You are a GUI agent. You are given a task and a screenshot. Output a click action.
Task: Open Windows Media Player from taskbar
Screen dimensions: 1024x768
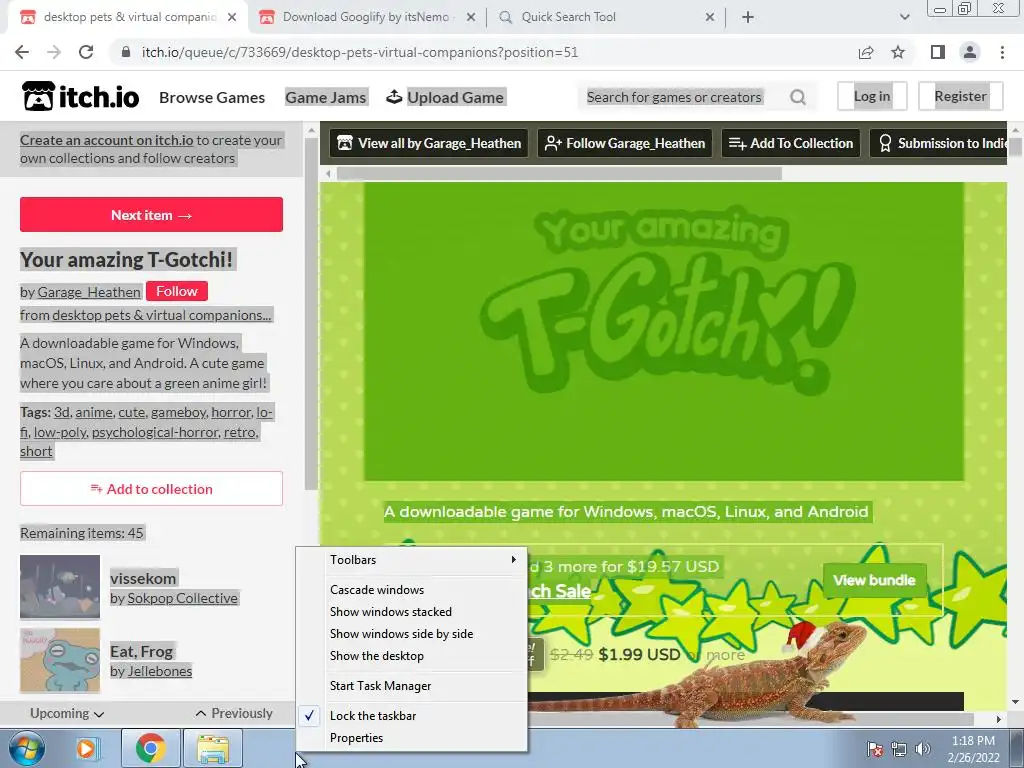[86, 748]
